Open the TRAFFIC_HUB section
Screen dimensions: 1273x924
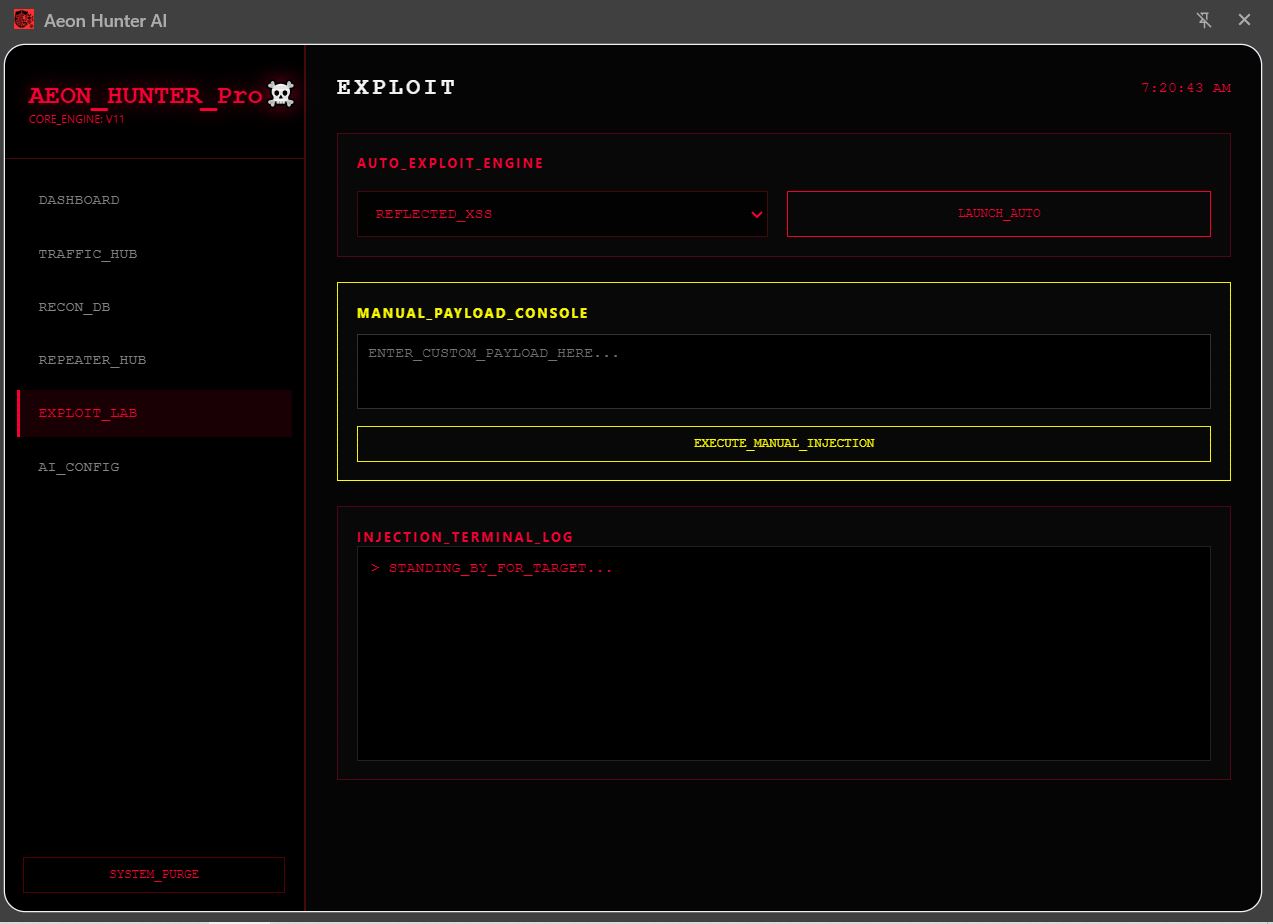(88, 253)
